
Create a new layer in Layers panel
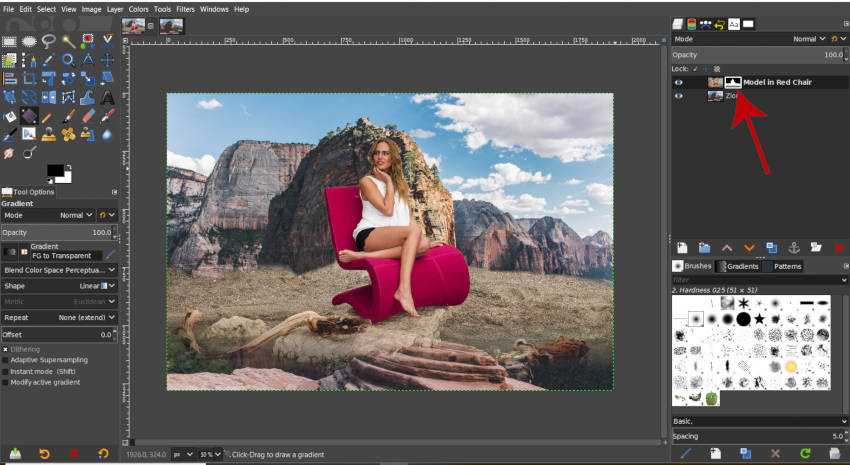point(682,247)
